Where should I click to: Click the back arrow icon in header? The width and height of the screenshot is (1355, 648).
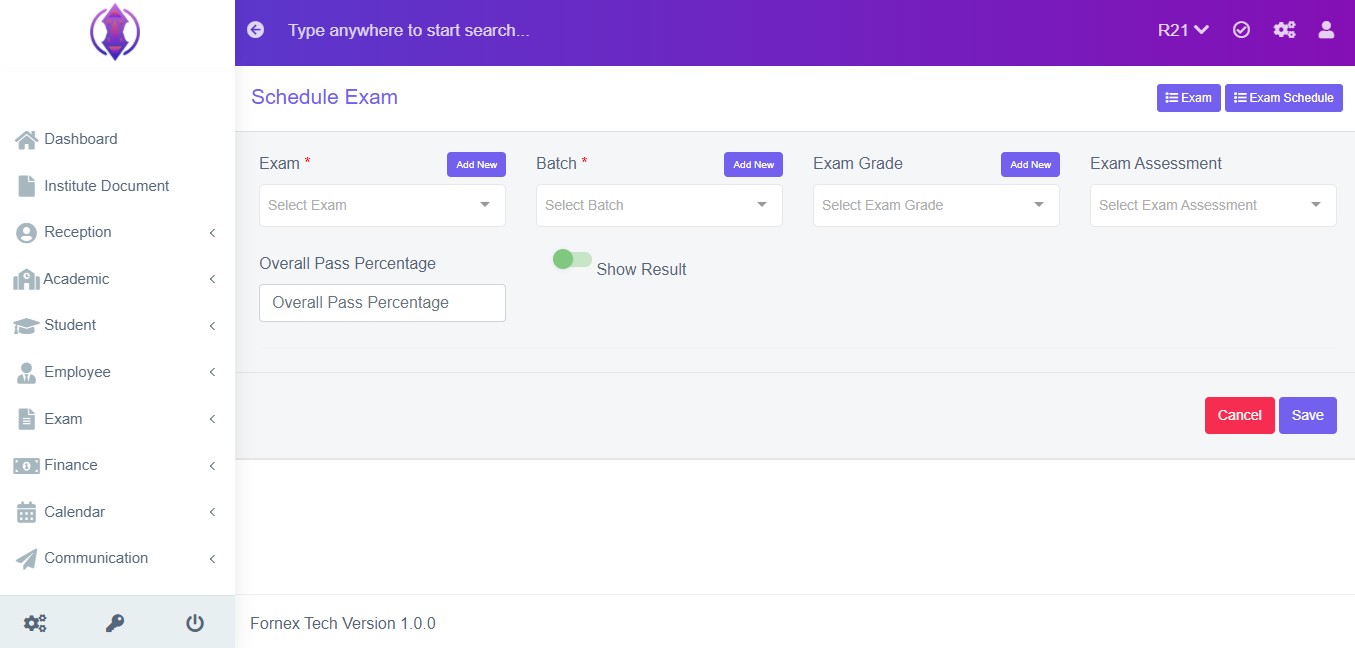click(256, 30)
